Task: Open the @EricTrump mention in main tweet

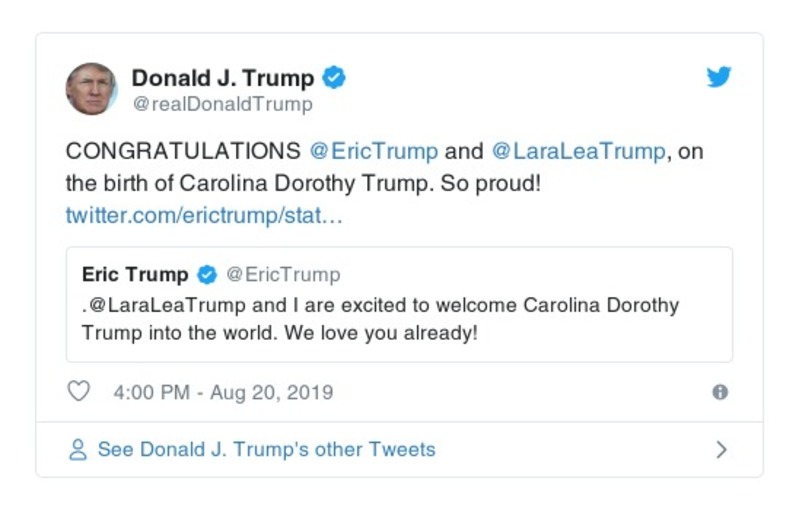Action: coord(373,152)
